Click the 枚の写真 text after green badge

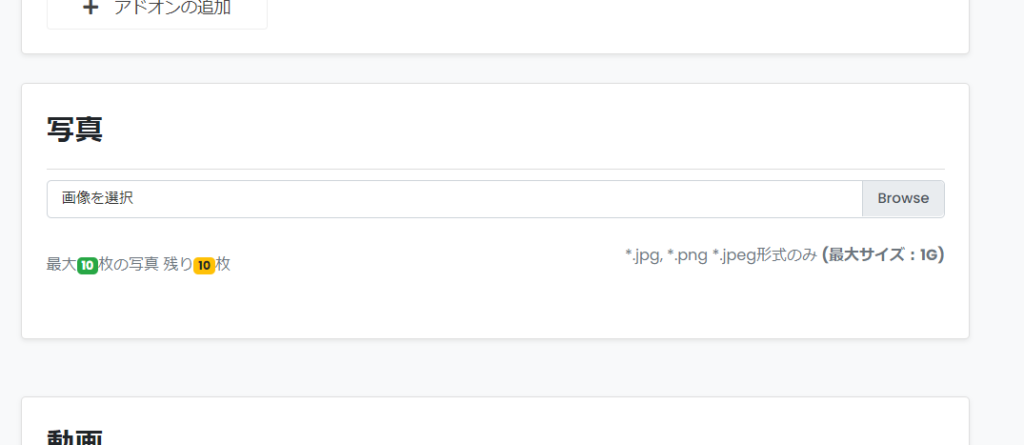tap(129, 265)
